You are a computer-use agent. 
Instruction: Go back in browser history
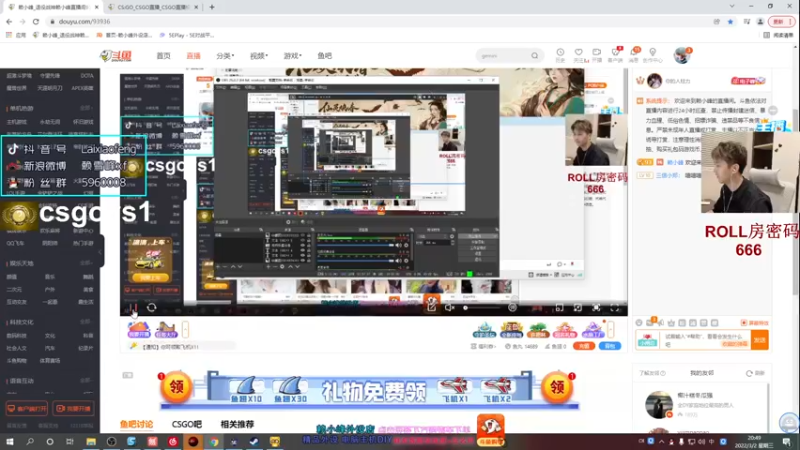coord(9,21)
